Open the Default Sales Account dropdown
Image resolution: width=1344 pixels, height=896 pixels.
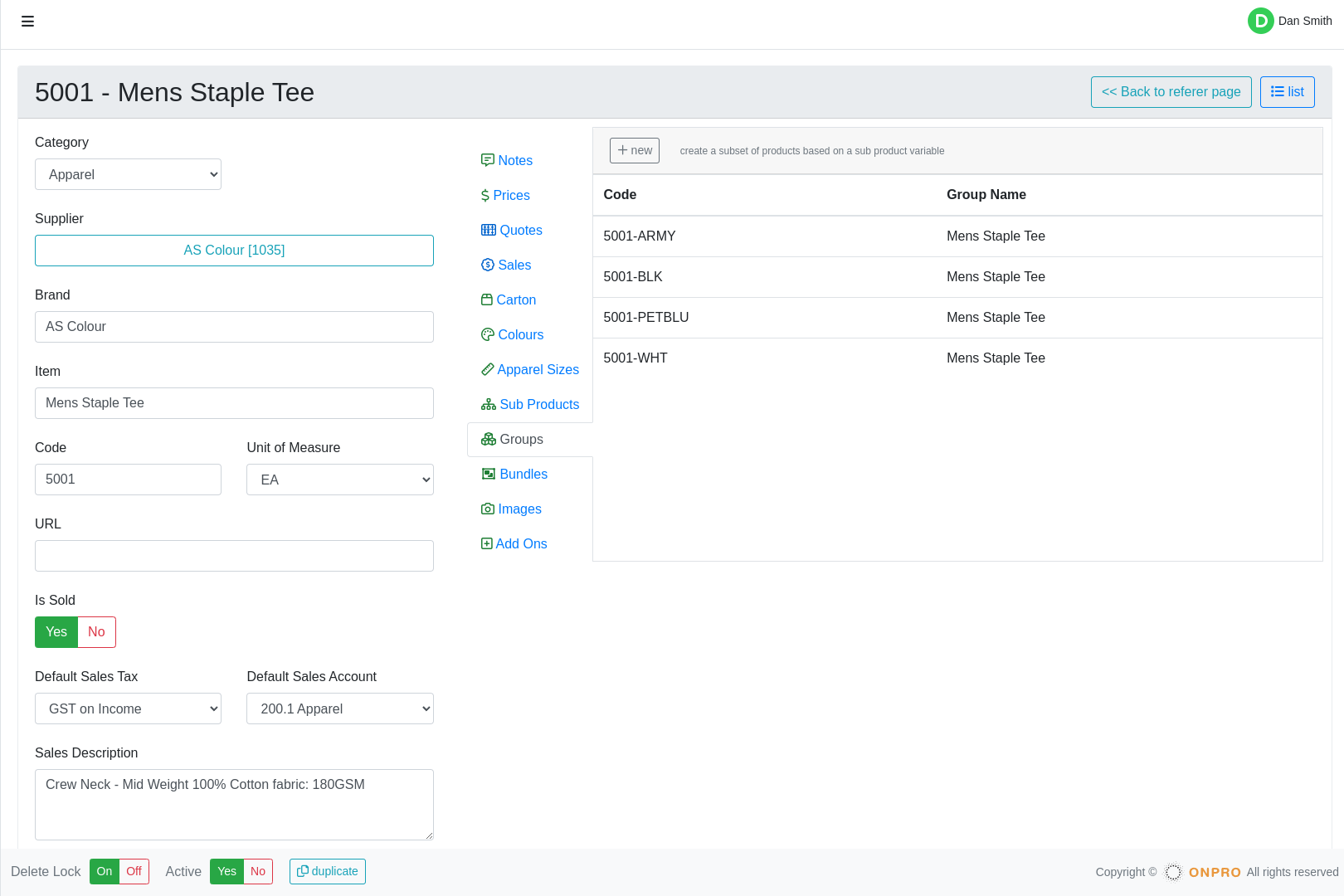coord(340,709)
